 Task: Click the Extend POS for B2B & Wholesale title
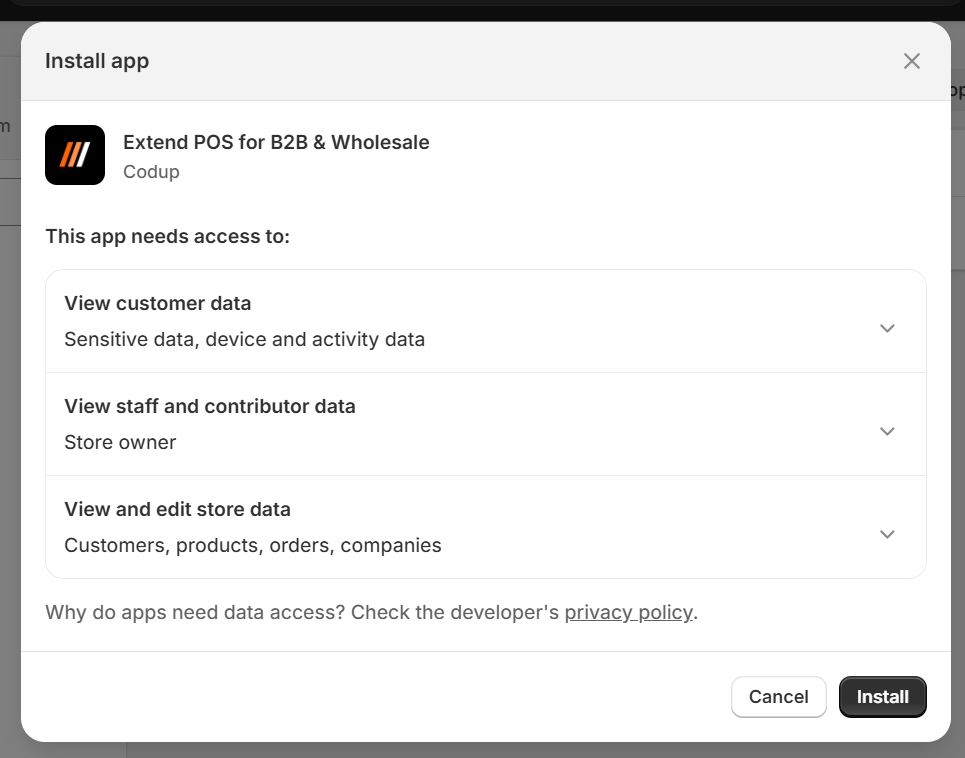[276, 142]
